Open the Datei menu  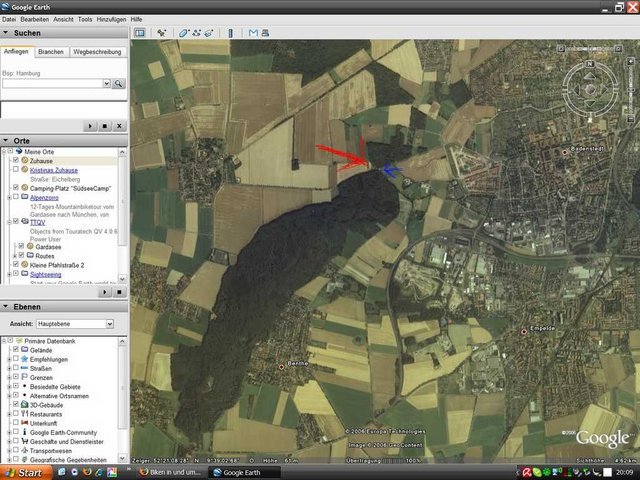[x=9, y=19]
